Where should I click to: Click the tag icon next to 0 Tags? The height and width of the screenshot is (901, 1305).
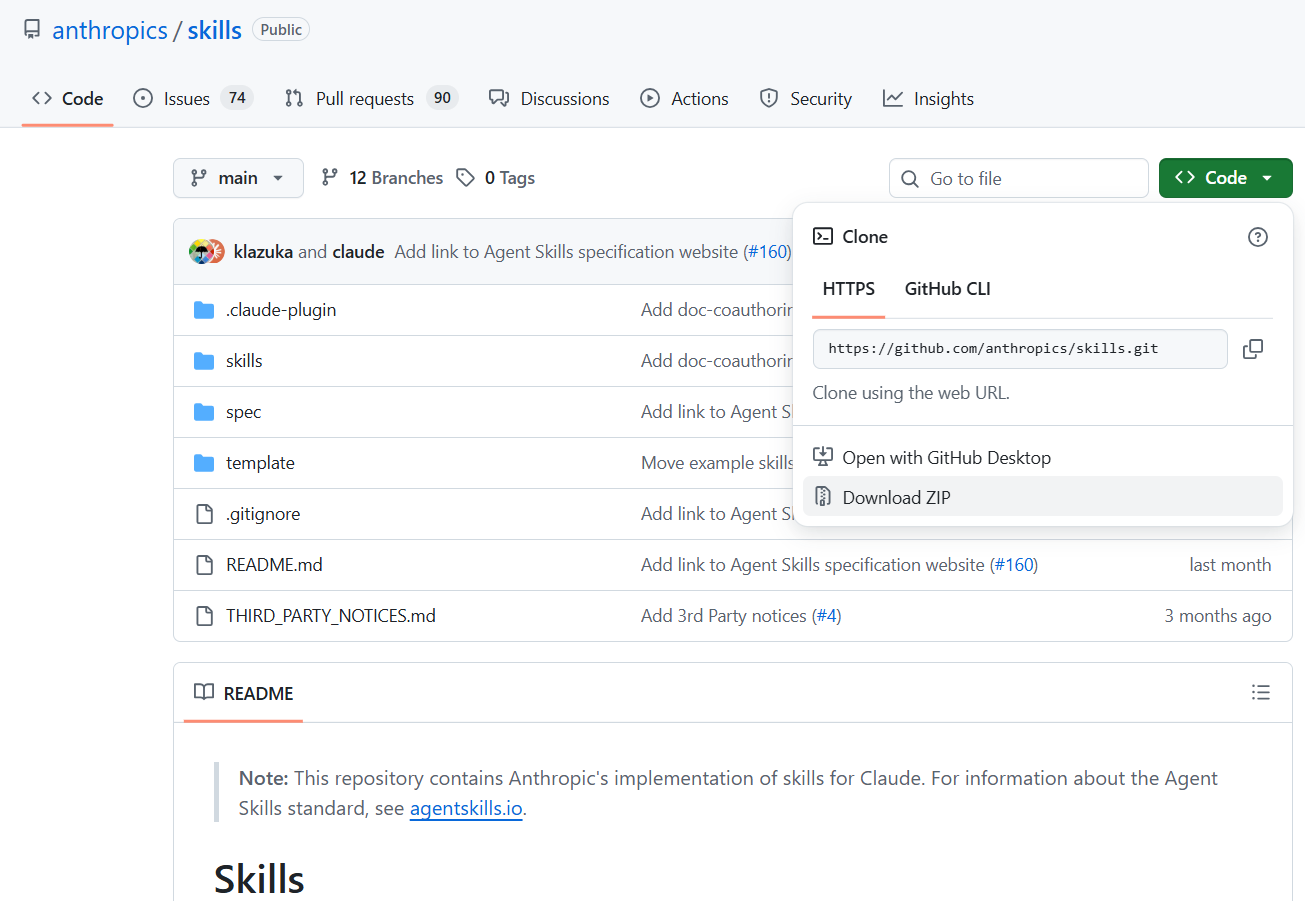click(465, 178)
